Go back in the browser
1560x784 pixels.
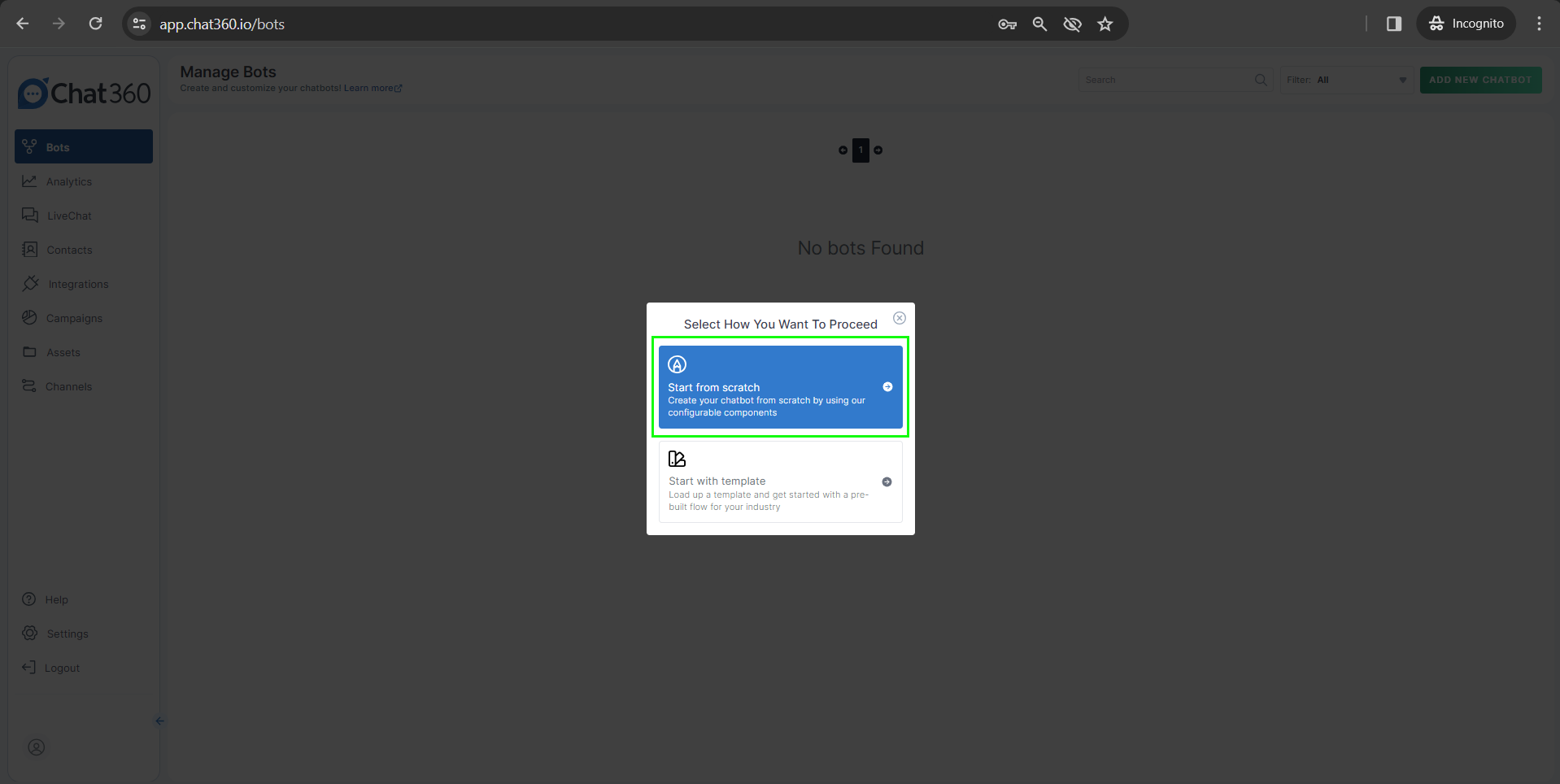[x=23, y=24]
